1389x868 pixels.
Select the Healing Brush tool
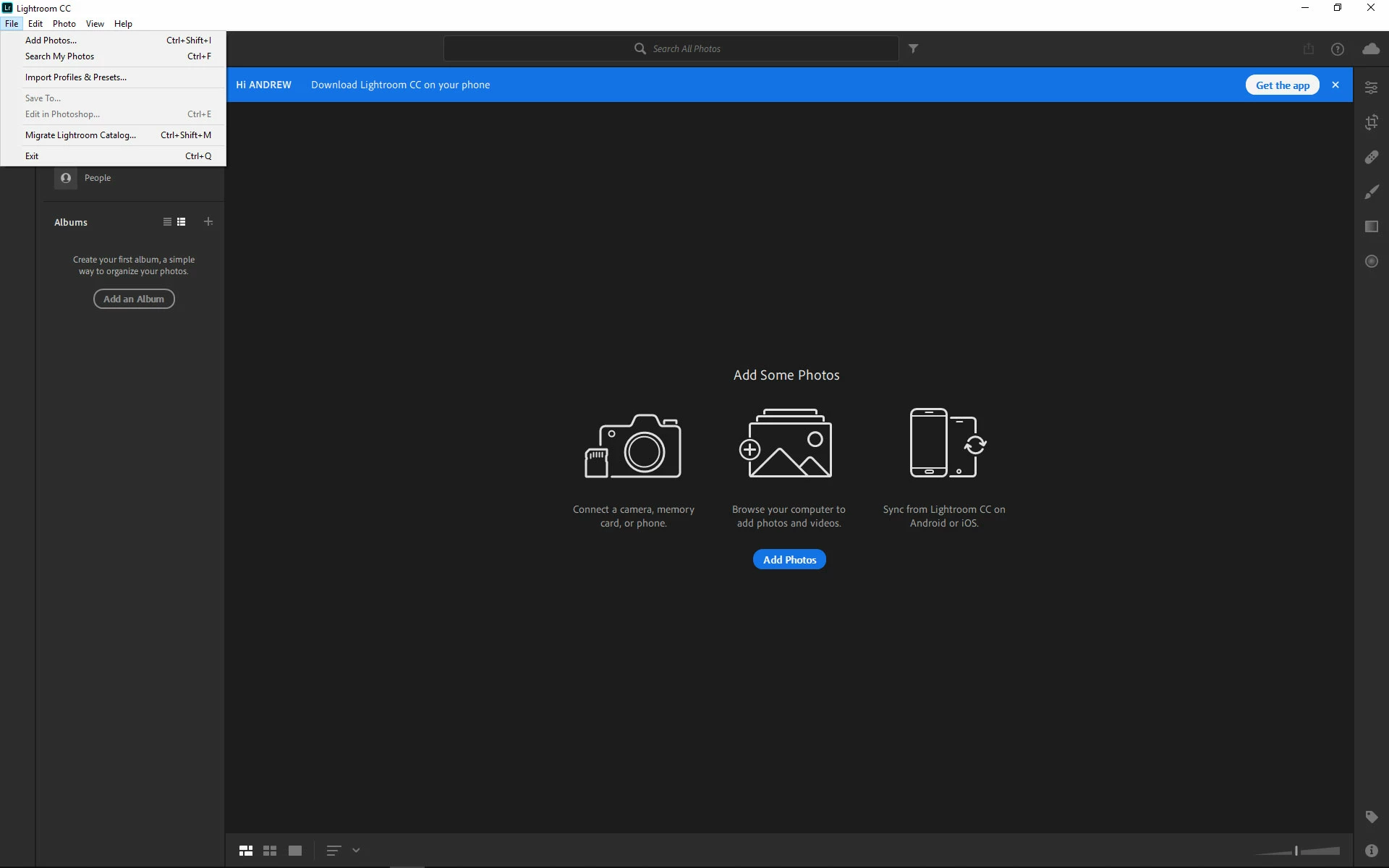1371,157
